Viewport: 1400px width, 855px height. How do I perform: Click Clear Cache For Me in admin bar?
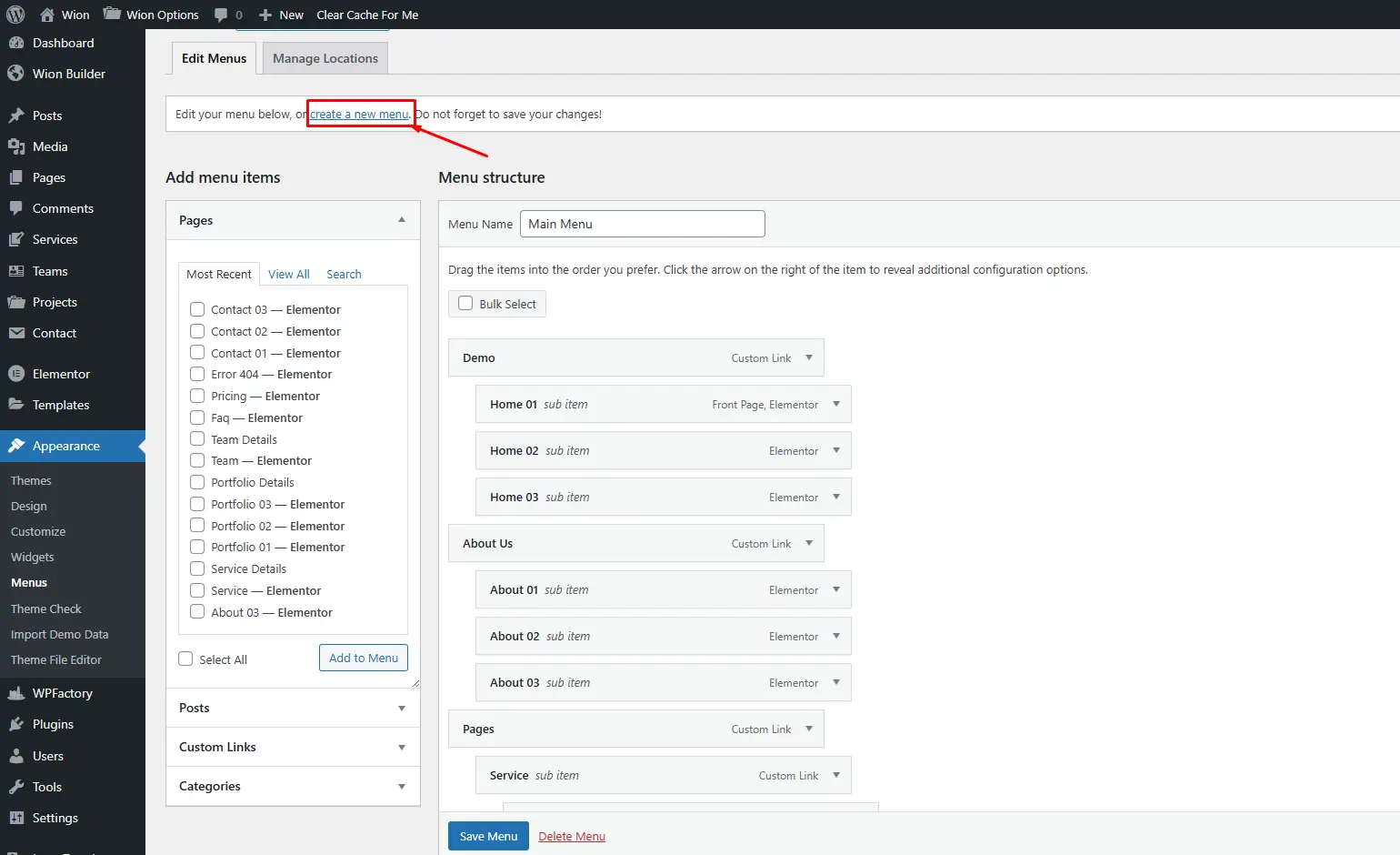[x=367, y=15]
